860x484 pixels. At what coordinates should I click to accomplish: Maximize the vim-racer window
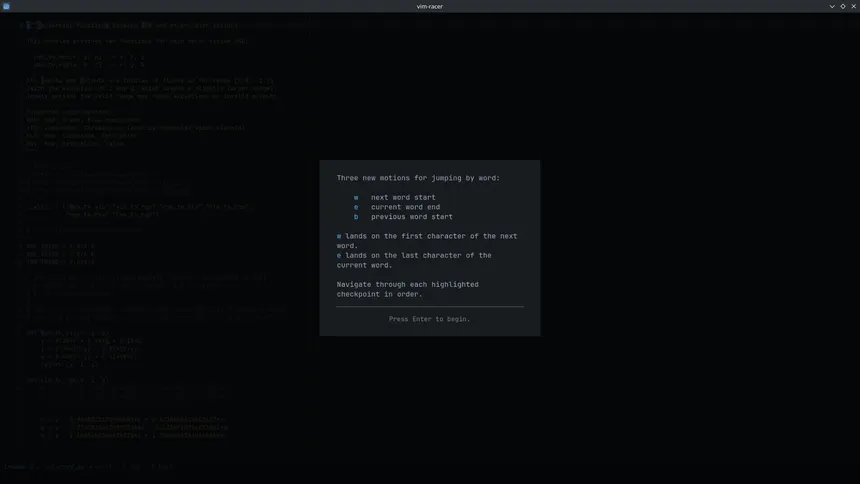coord(843,6)
